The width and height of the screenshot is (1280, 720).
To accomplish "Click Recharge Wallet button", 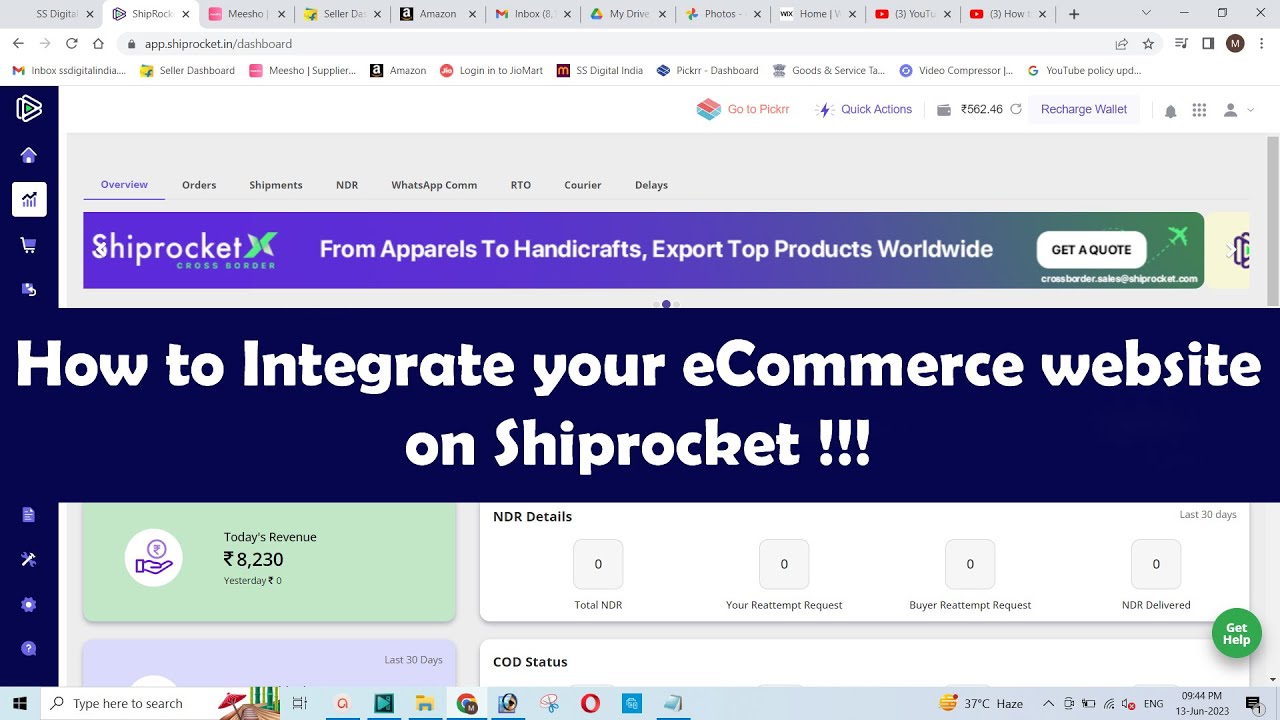I will [x=1084, y=109].
